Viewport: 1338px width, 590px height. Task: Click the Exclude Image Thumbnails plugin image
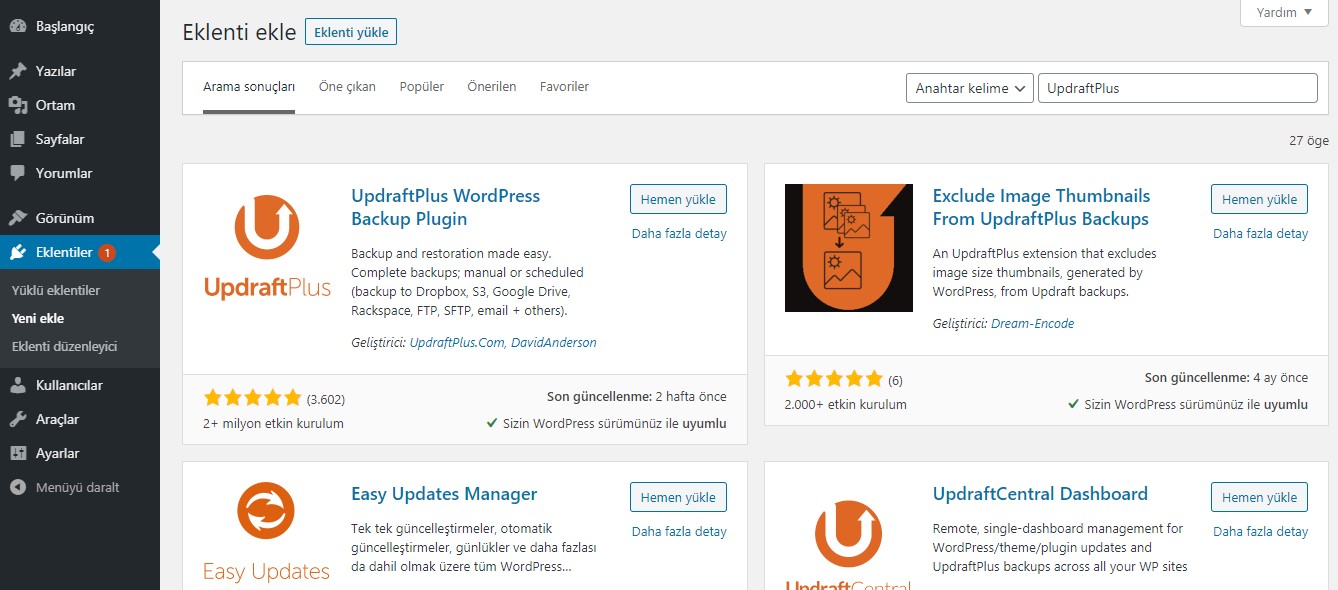(x=849, y=248)
